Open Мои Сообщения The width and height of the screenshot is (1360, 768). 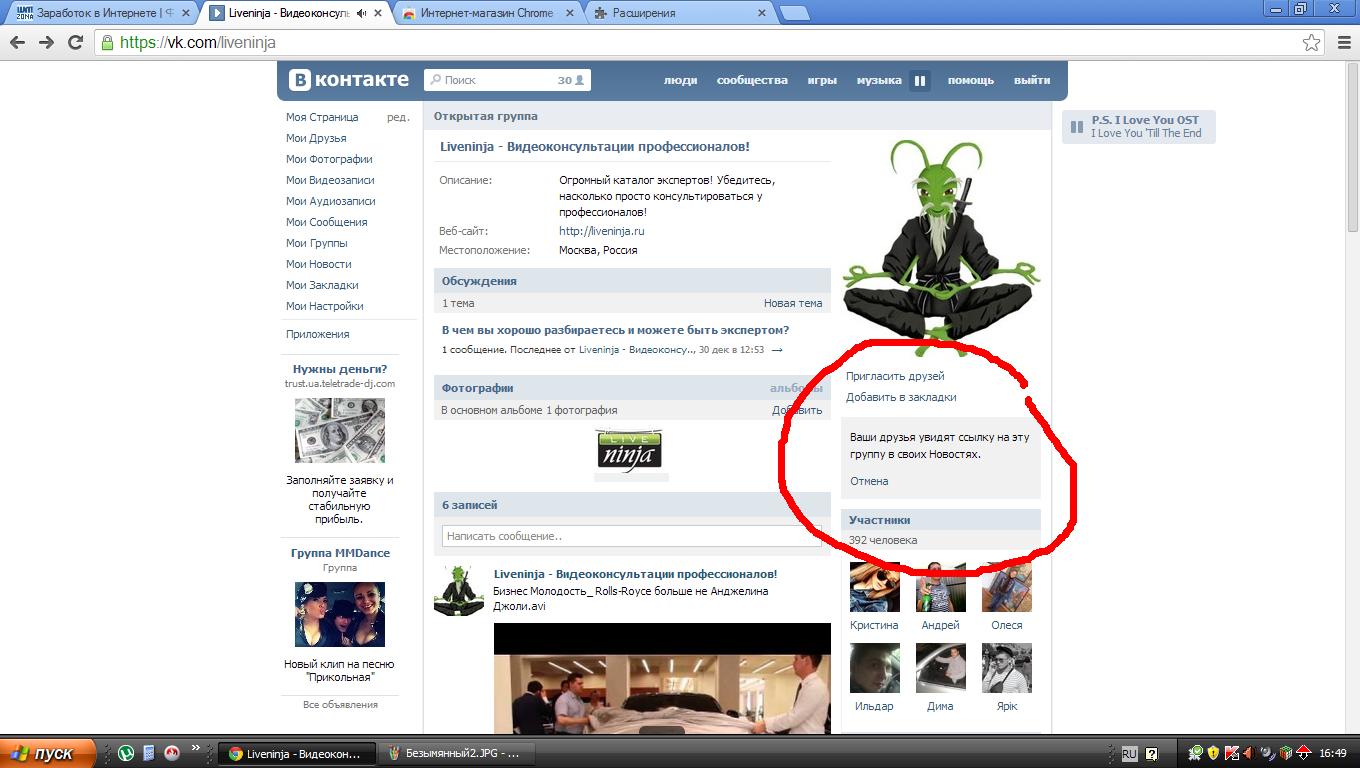[x=327, y=222]
